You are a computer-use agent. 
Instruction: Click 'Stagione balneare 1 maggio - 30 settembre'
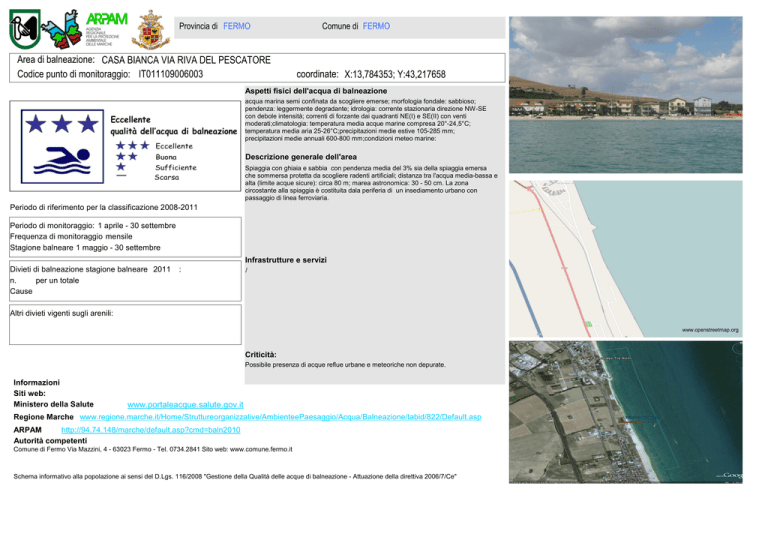tap(85, 248)
